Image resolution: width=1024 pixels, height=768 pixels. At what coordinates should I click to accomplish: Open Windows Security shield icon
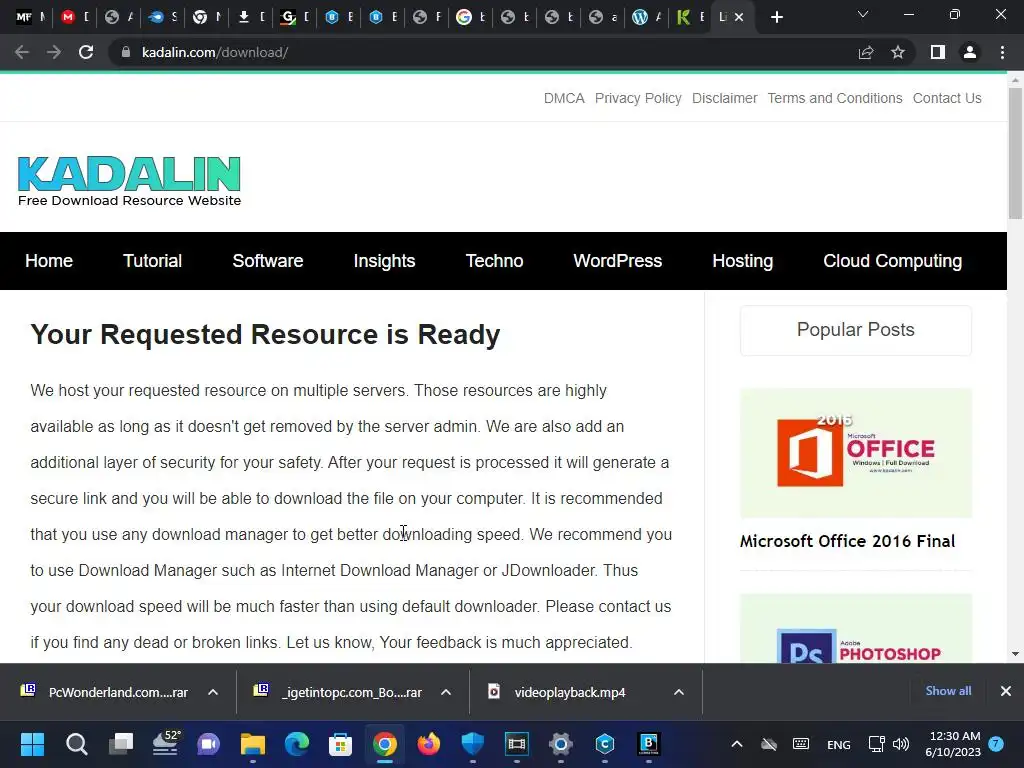tap(472, 744)
